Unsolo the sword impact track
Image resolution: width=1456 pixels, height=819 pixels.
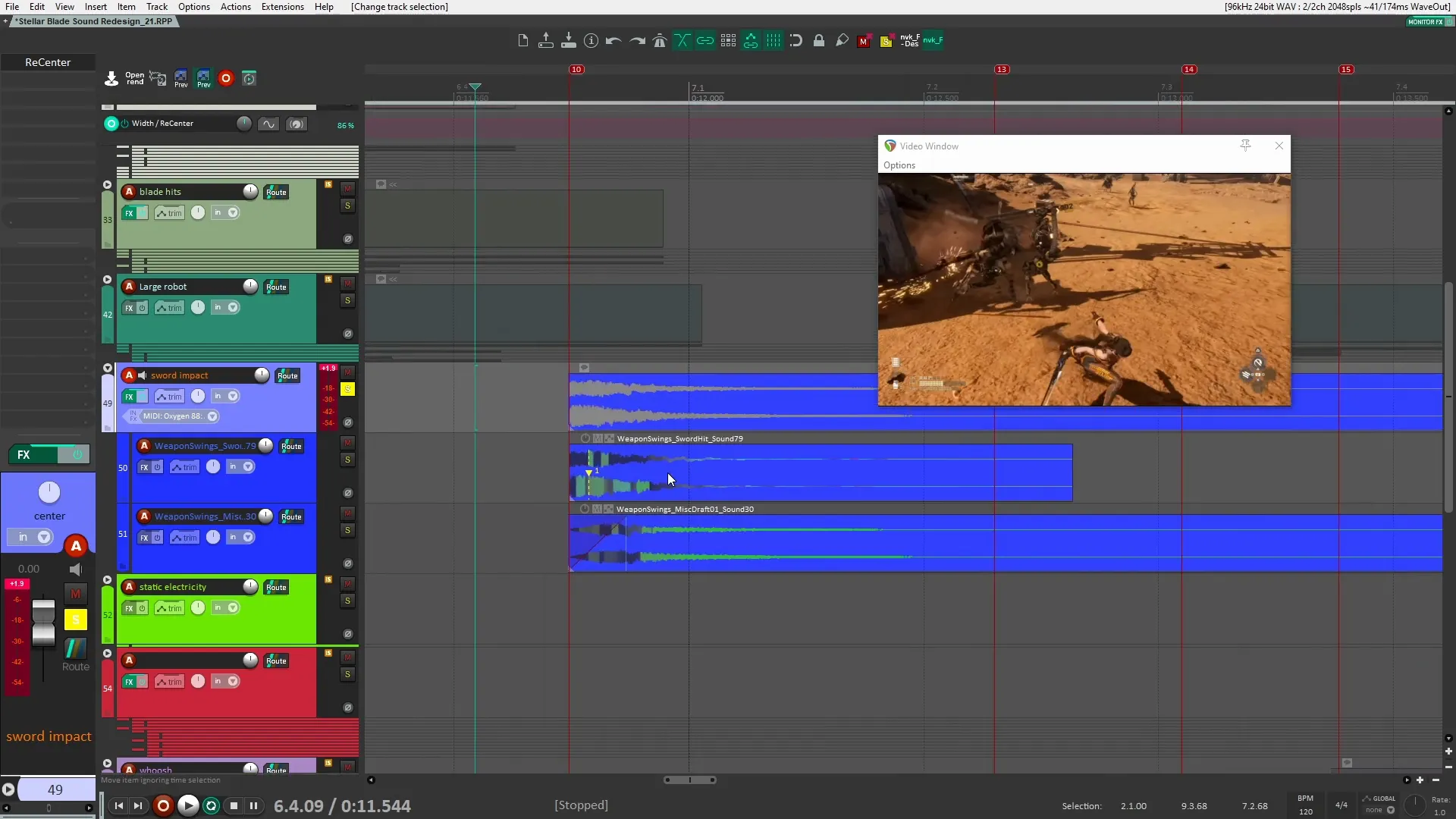tap(347, 389)
